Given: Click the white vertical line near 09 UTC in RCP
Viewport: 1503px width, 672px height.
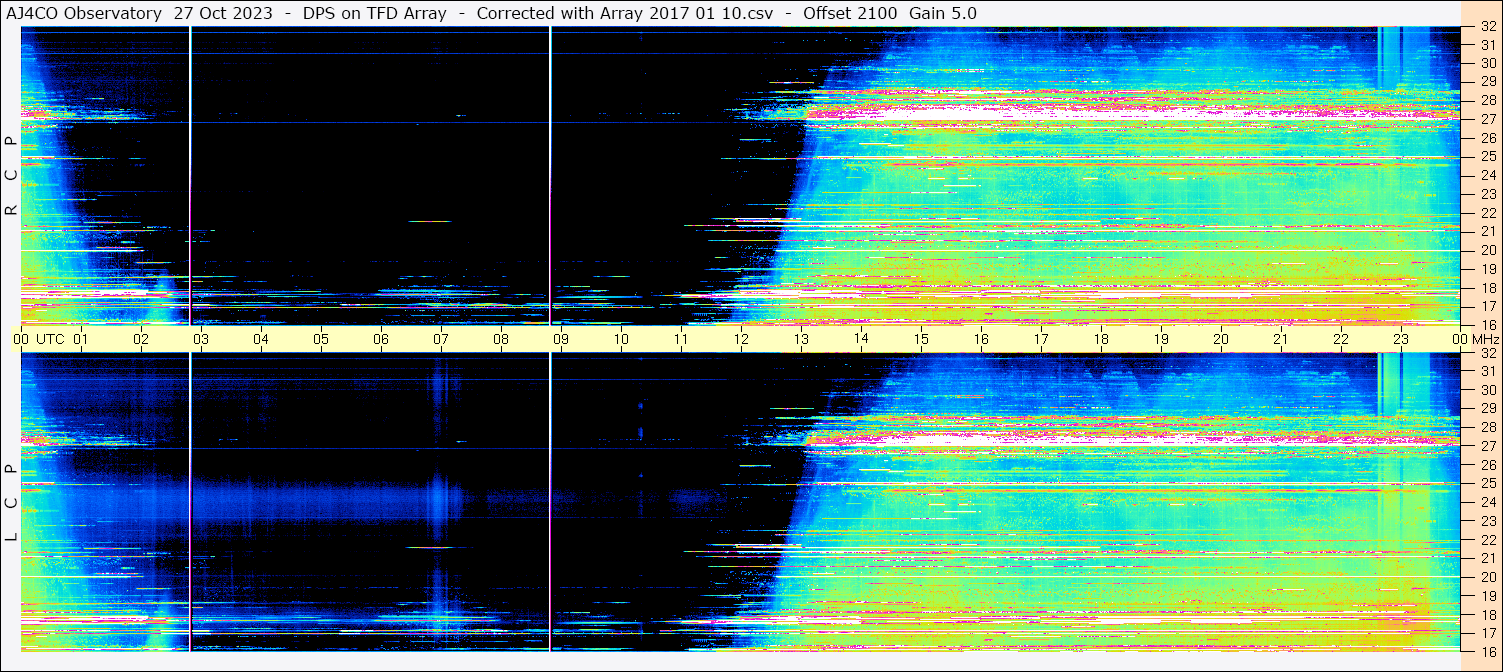Looking at the screenshot, I should [551, 175].
